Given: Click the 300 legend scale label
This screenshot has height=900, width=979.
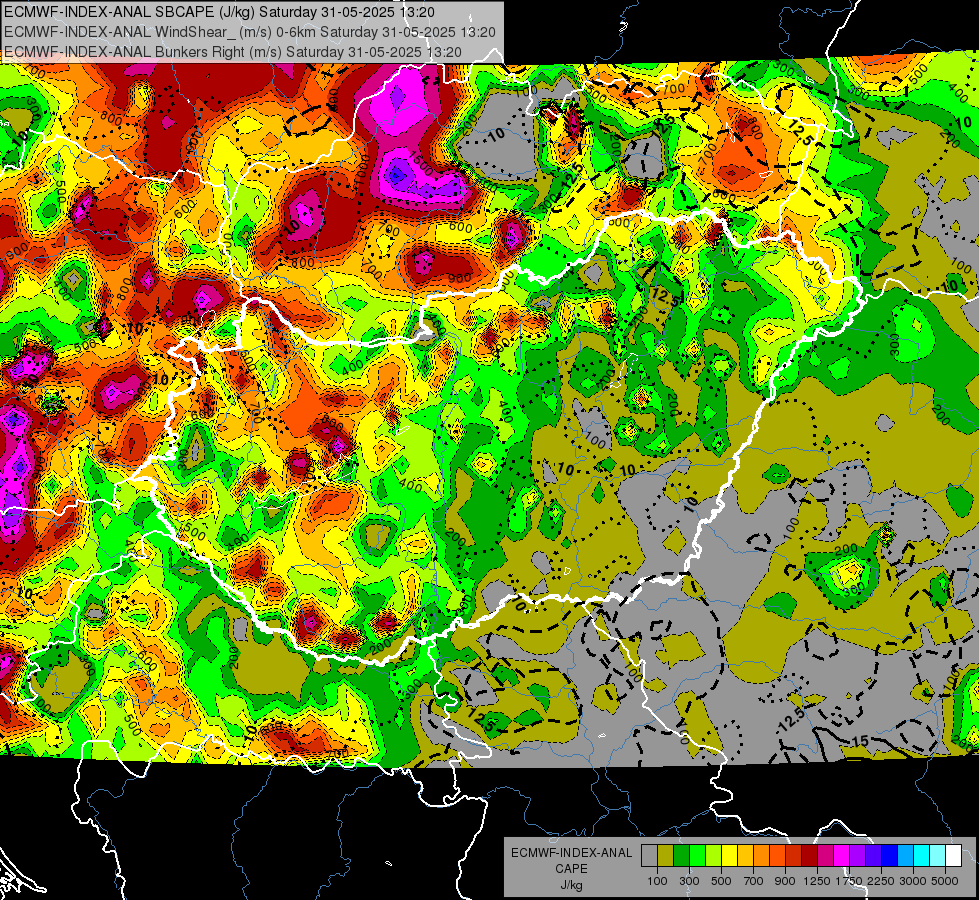Looking at the screenshot, I should (689, 881).
